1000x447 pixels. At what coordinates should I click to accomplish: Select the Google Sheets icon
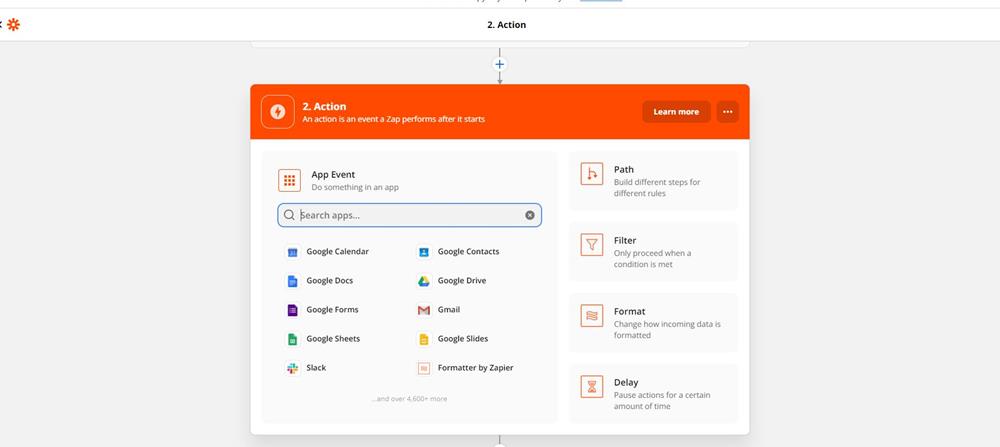click(293, 339)
